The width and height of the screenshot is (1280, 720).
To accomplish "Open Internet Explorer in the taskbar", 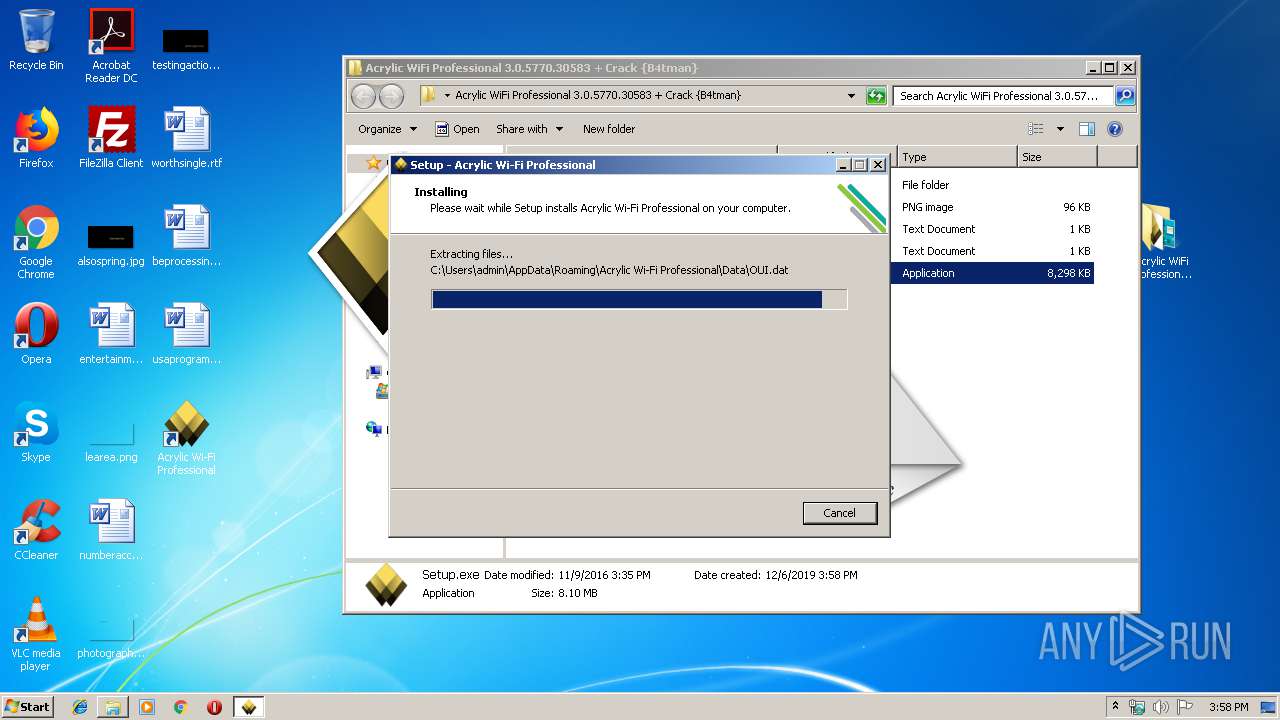I will 80,707.
